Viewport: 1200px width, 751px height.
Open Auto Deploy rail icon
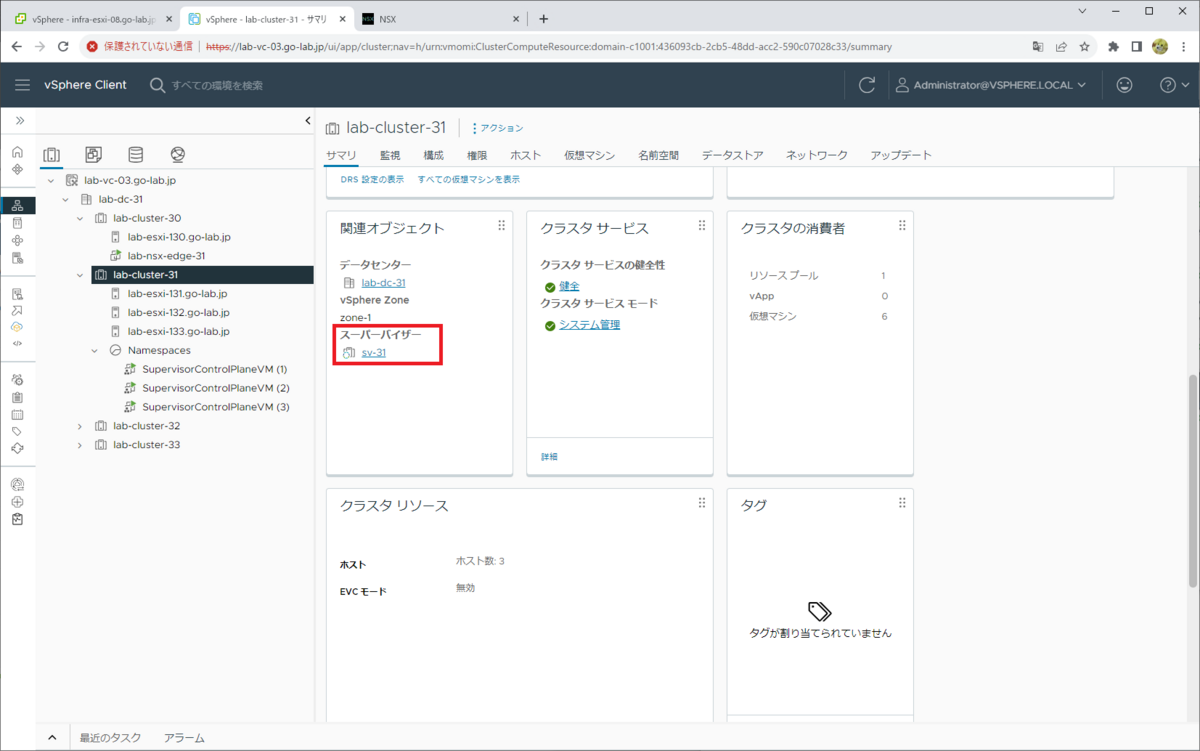click(17, 311)
